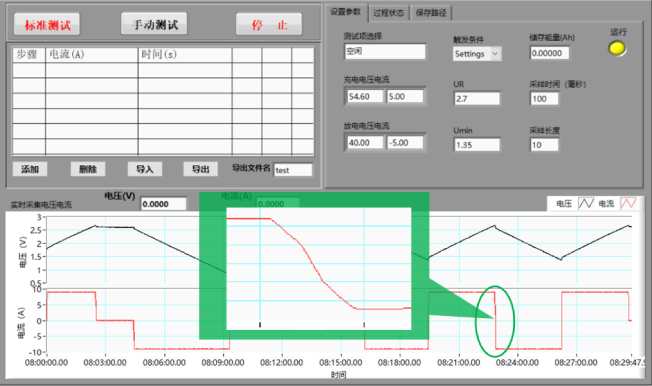Click the 停止 stop button
Screen dimensions: 652x386
tap(269, 25)
